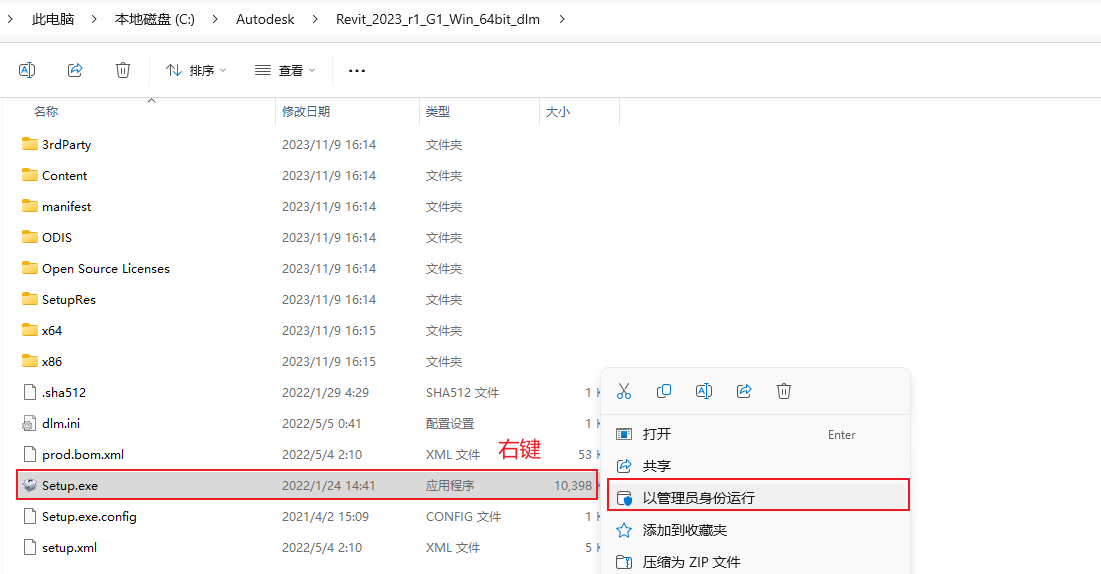This screenshot has height=574, width=1101.
Task: Sort by 大小 column header
Action: coord(558,112)
